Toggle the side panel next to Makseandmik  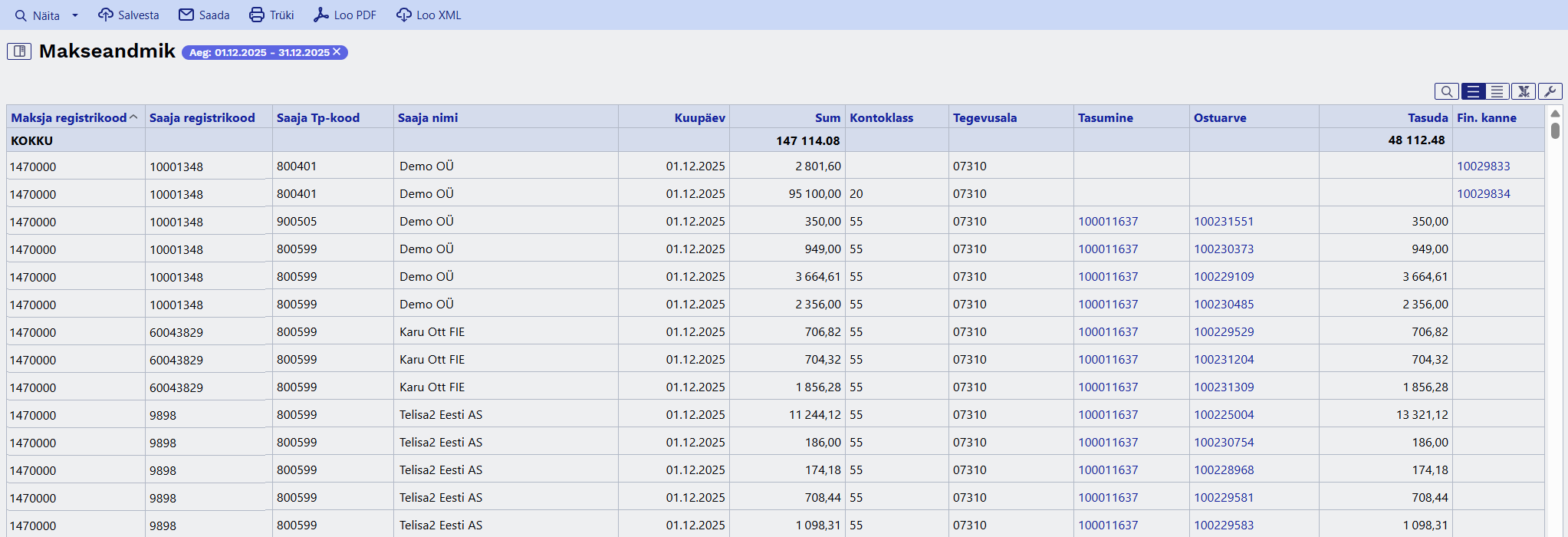(19, 51)
